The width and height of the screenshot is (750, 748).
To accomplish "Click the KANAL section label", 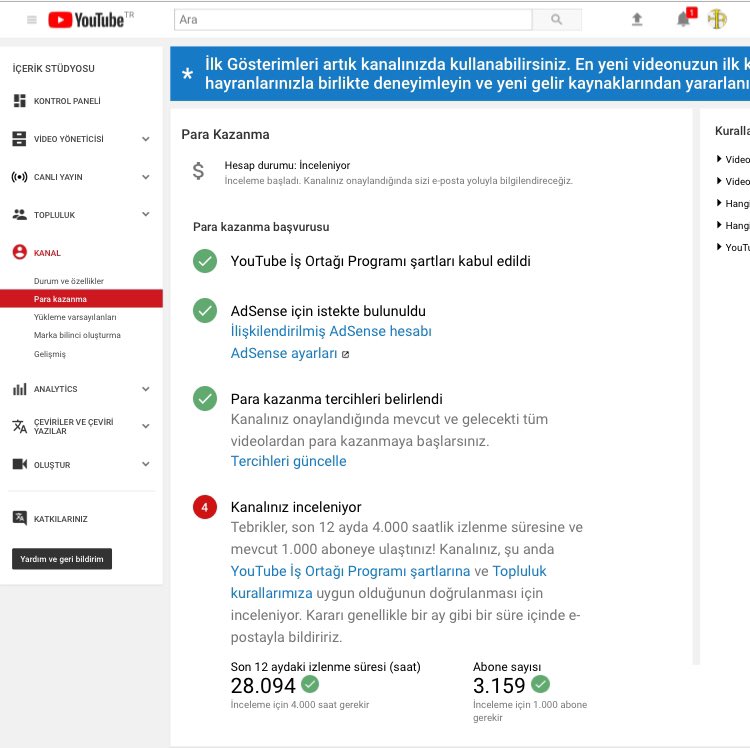I will 47,253.
